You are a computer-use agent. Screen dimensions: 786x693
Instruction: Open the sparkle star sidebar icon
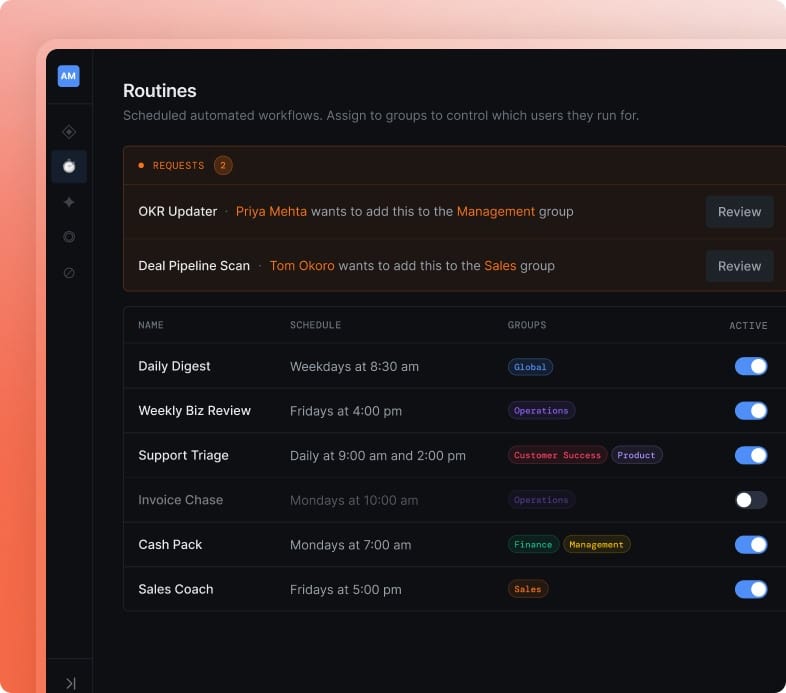[x=69, y=202]
